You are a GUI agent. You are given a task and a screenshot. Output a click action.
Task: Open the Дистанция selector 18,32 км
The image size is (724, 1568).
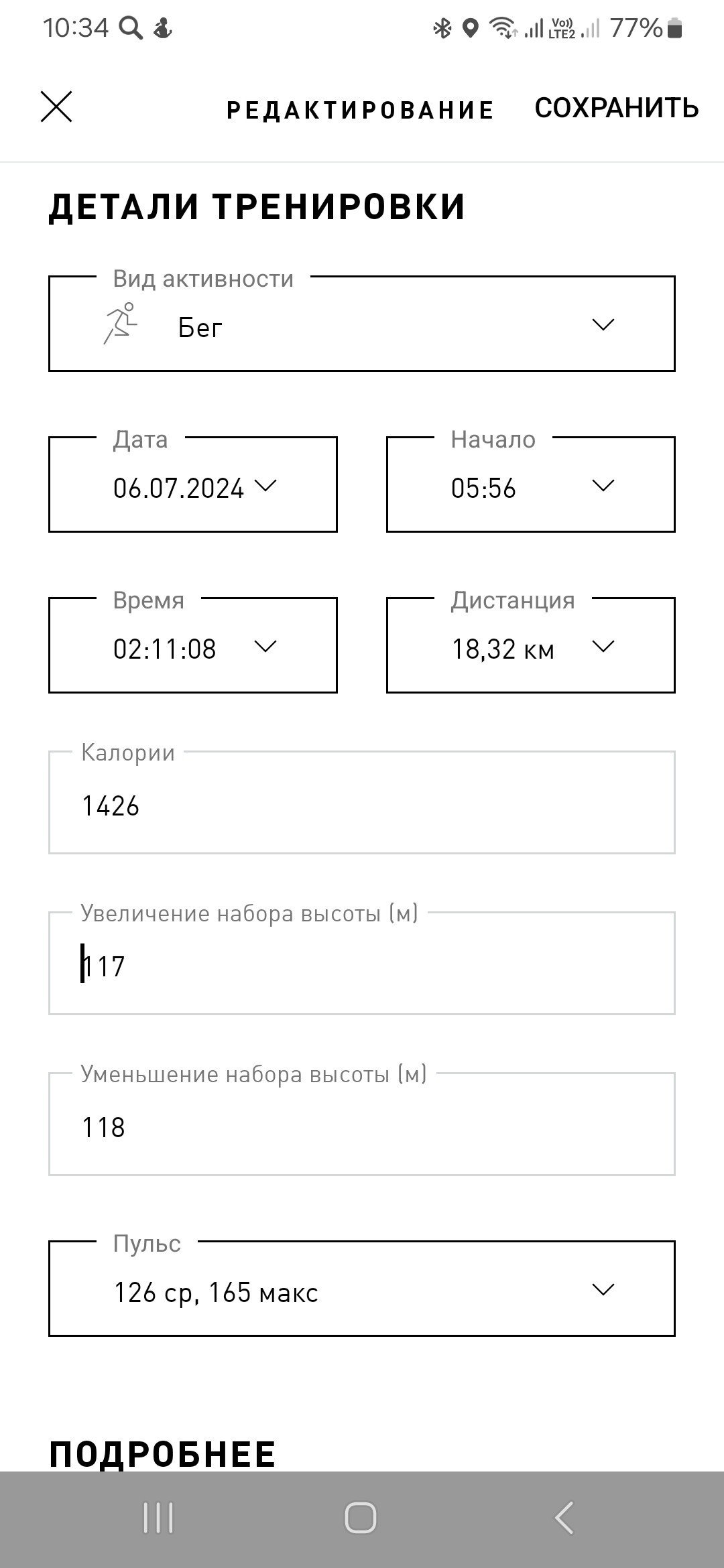[x=531, y=645]
